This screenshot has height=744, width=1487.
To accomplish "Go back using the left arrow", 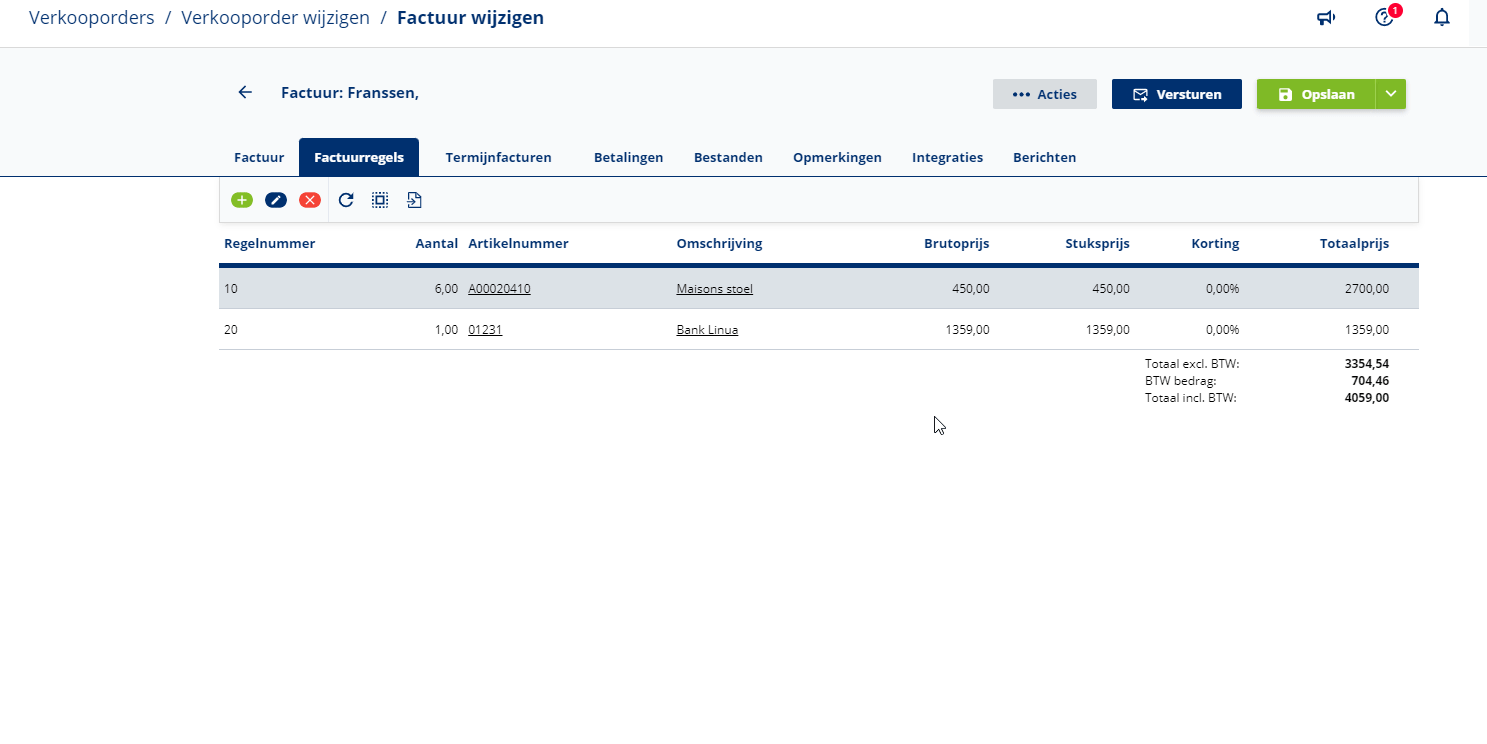I will coord(245,93).
